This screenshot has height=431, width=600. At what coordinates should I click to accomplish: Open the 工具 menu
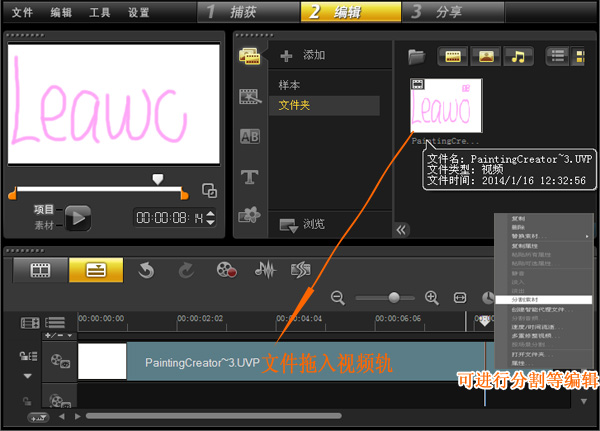pos(100,13)
